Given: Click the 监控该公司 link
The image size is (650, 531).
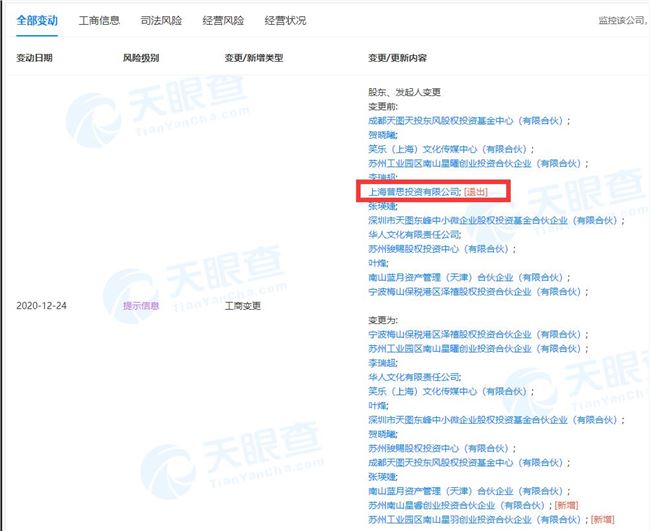Looking at the screenshot, I should (x=623, y=20).
